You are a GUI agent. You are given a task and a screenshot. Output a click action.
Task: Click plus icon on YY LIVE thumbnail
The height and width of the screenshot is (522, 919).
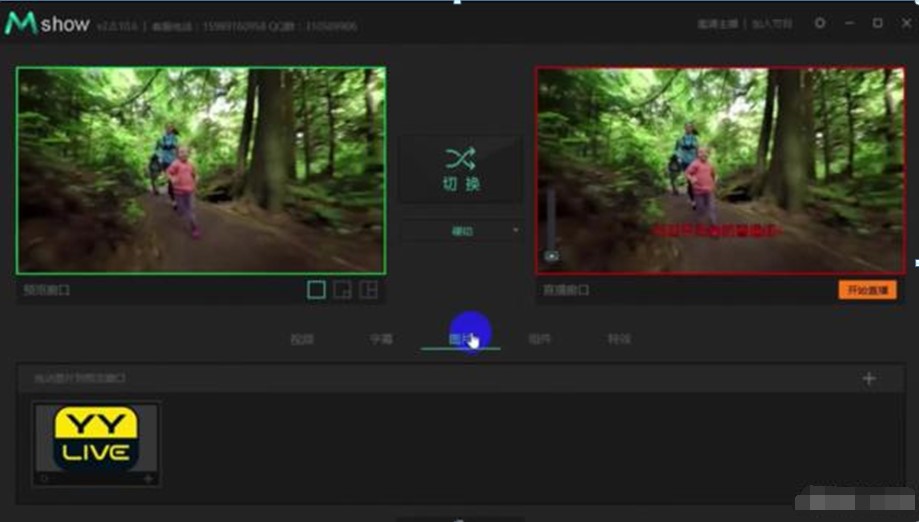coord(148,479)
